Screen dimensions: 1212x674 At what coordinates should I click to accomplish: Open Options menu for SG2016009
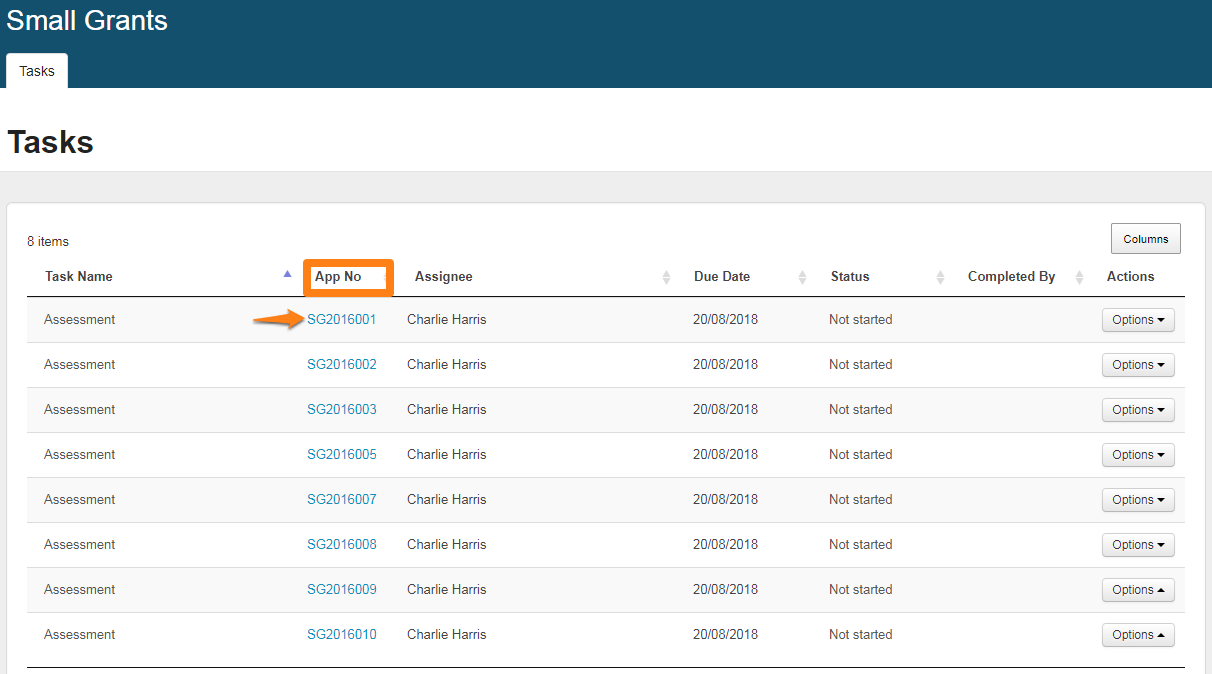pos(1137,590)
